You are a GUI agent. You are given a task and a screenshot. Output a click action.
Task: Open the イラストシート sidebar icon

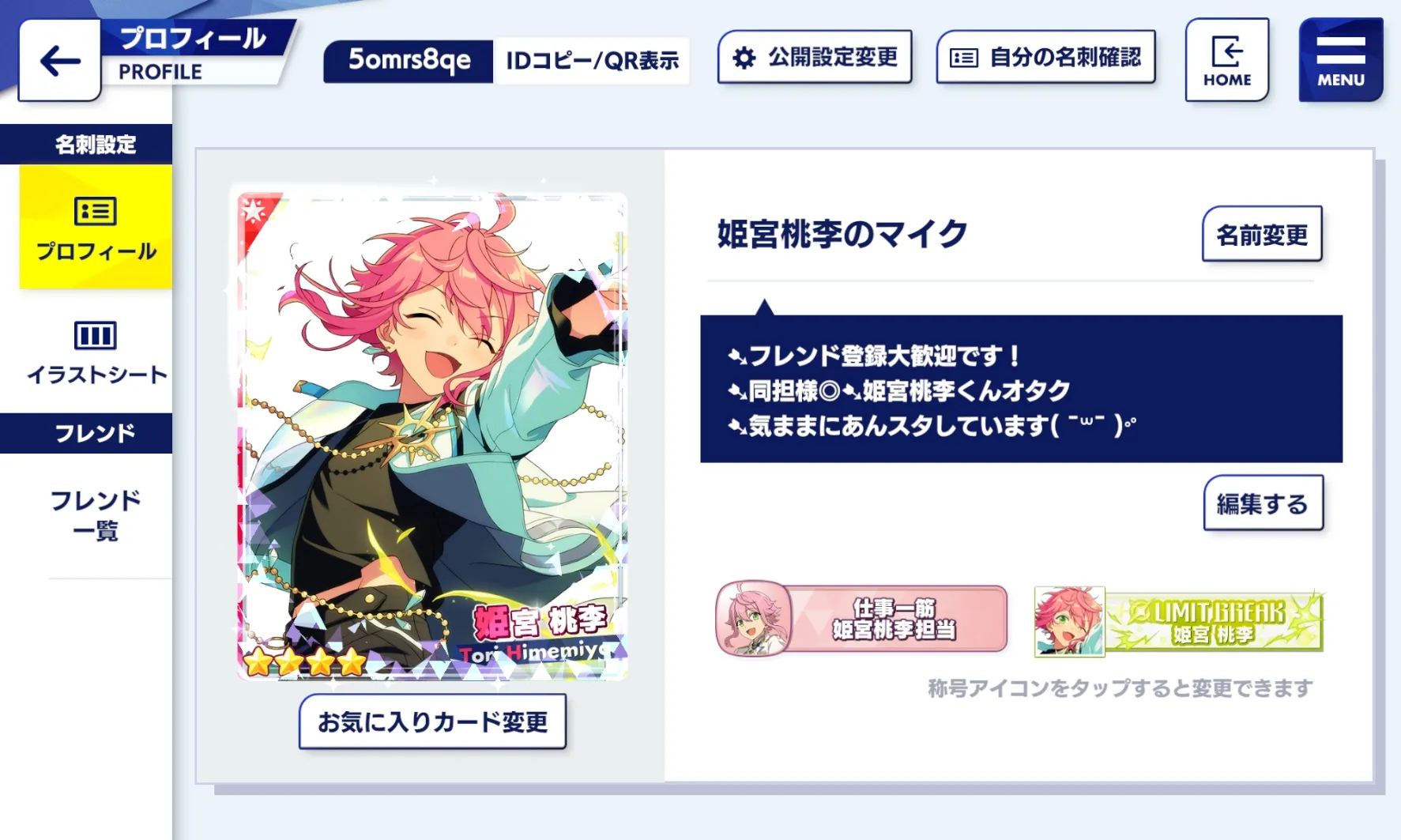click(x=96, y=335)
